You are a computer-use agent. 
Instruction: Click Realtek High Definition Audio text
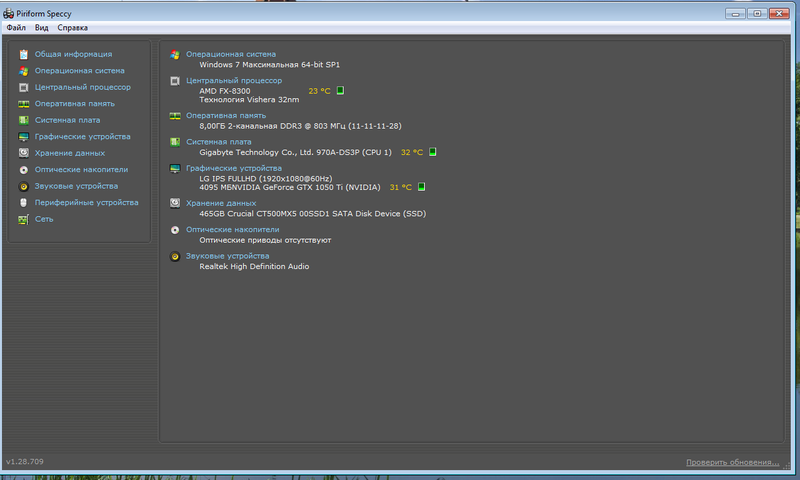(x=254, y=266)
